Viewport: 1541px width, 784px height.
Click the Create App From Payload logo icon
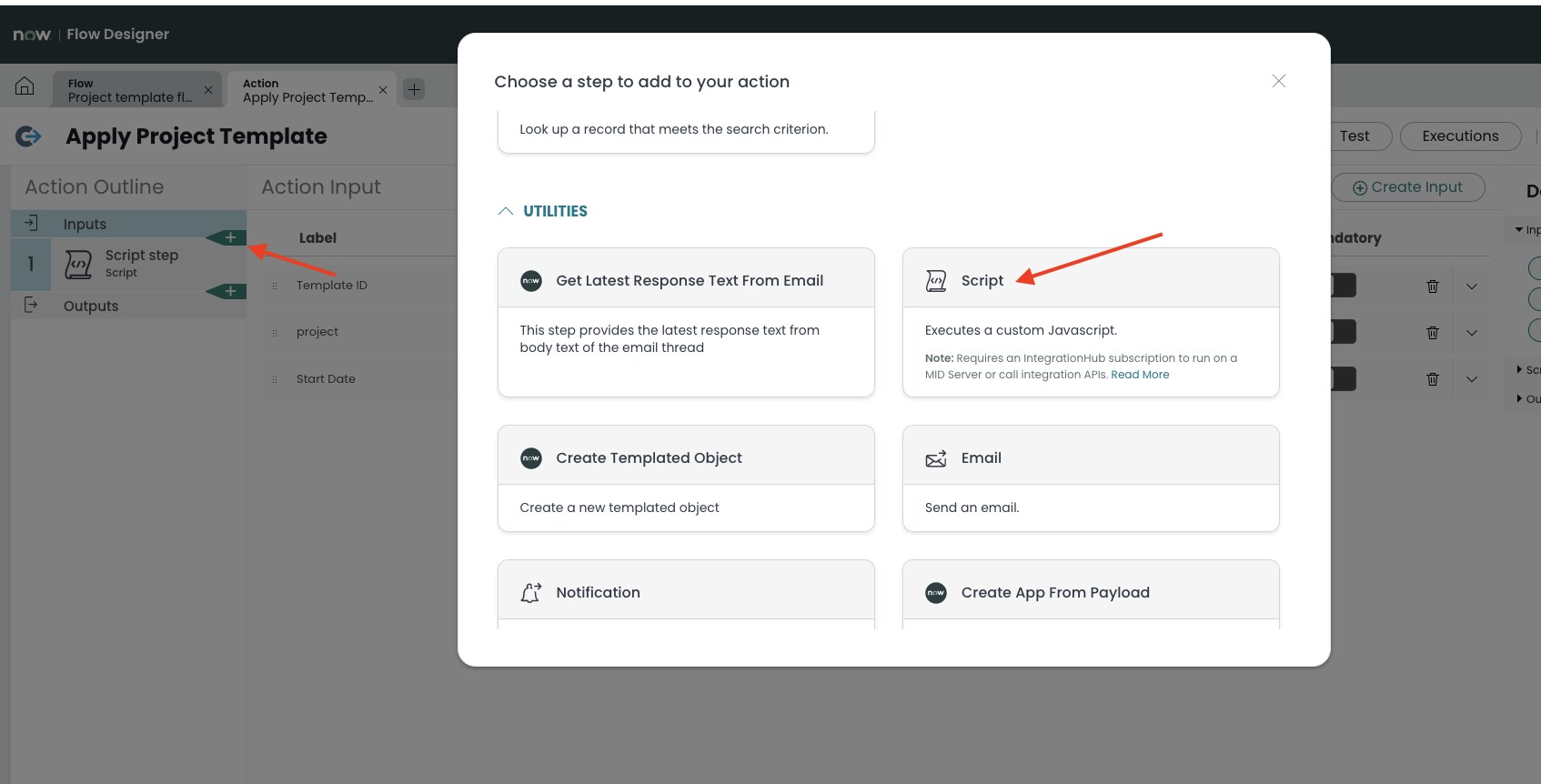tap(935, 592)
